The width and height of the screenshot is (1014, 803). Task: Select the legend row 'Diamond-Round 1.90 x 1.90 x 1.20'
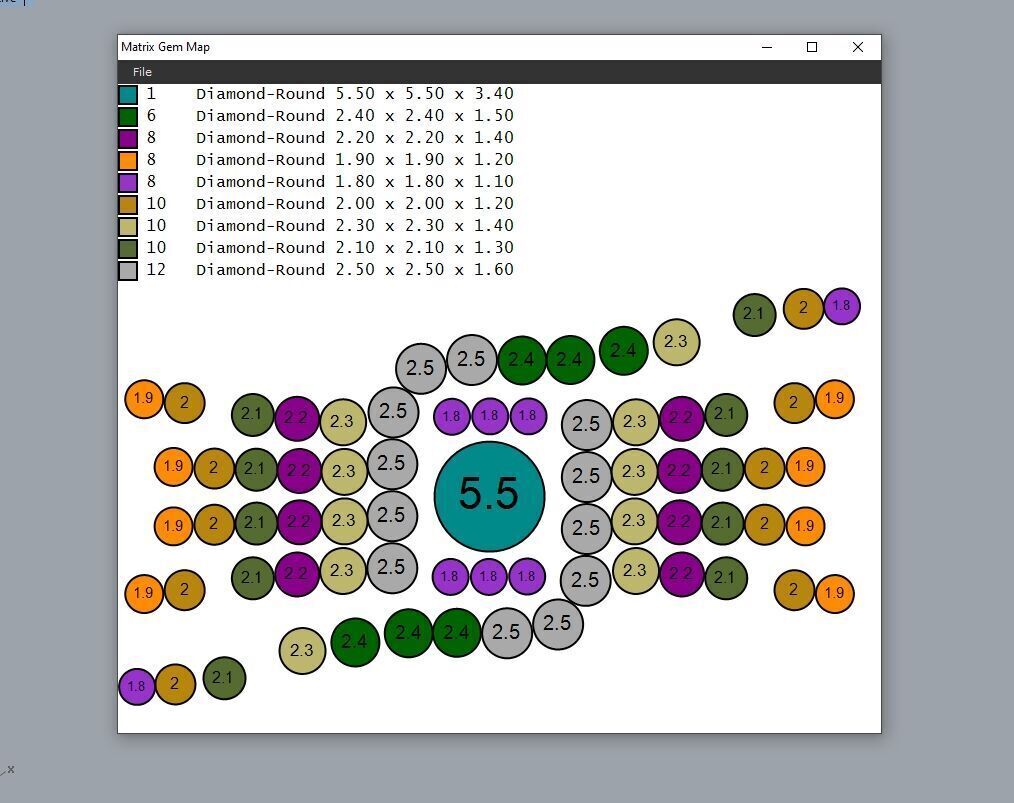coord(355,160)
